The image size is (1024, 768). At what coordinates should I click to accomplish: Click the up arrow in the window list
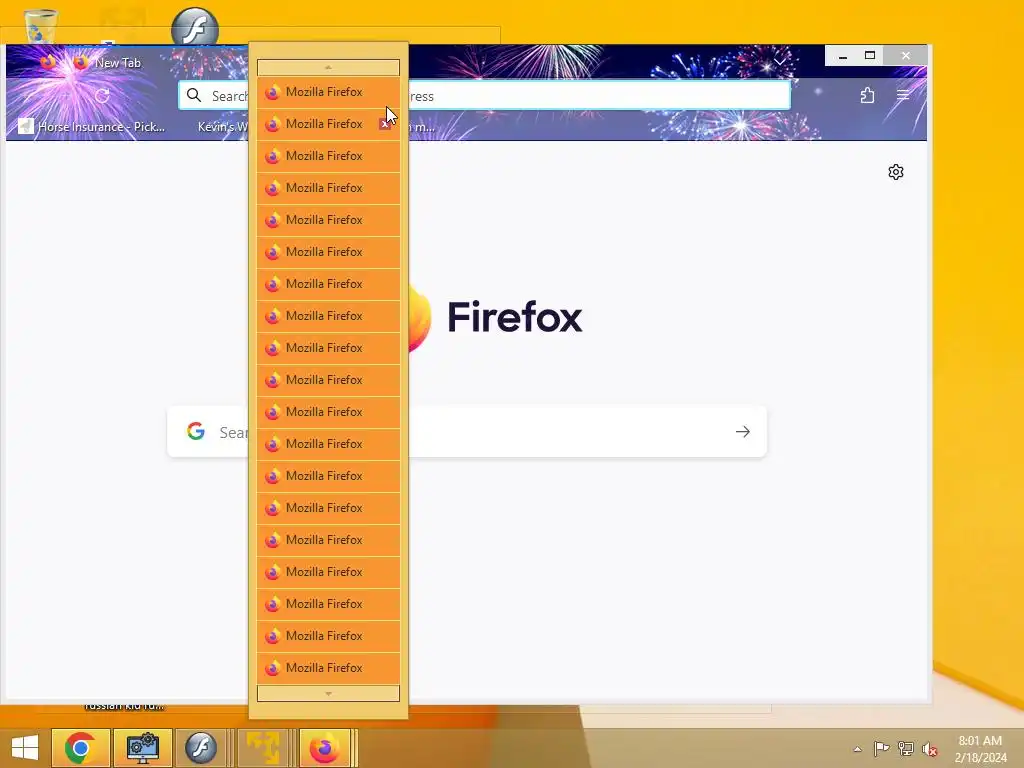[x=328, y=67]
